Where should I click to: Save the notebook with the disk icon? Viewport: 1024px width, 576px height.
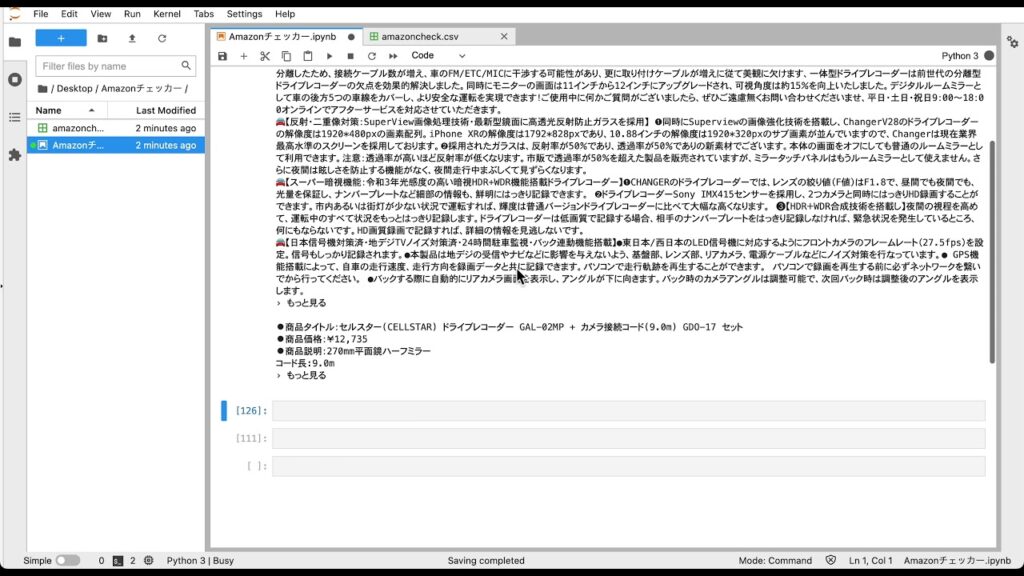click(222, 57)
